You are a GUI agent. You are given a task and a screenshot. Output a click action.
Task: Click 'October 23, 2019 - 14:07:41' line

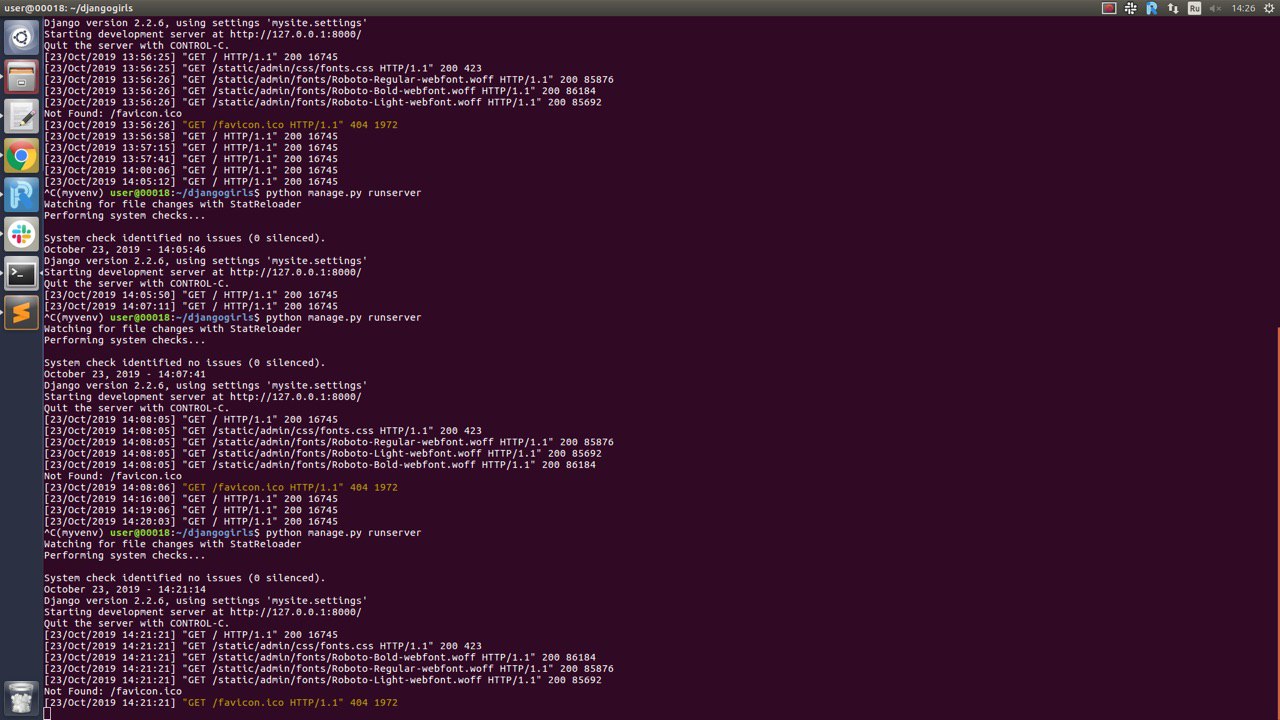click(125, 374)
